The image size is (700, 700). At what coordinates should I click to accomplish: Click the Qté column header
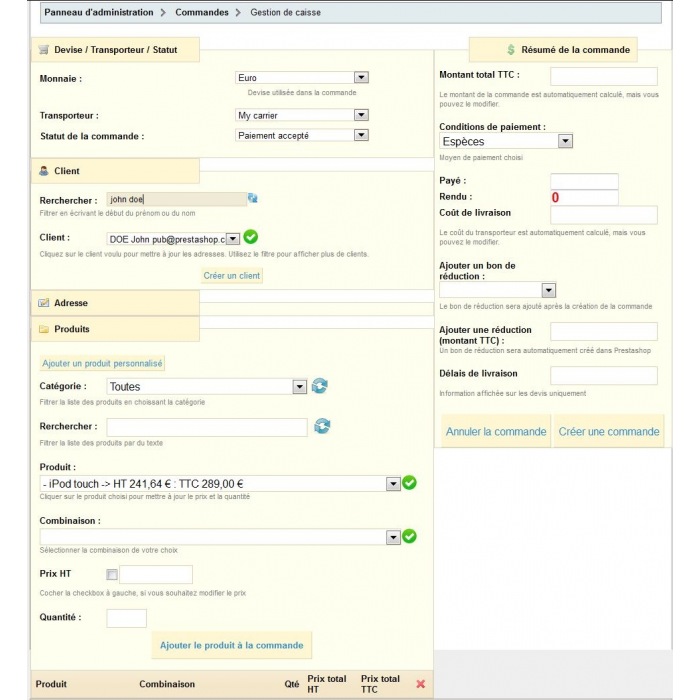tap(292, 684)
